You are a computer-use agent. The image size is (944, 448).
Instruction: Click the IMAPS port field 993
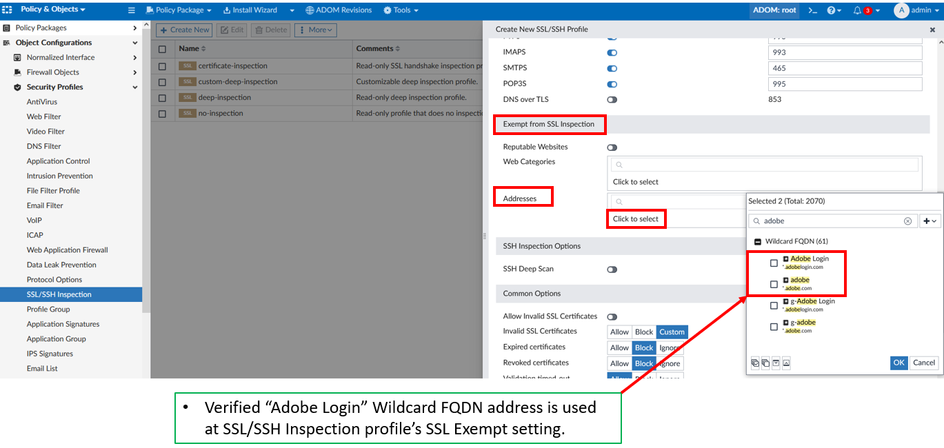(845, 52)
